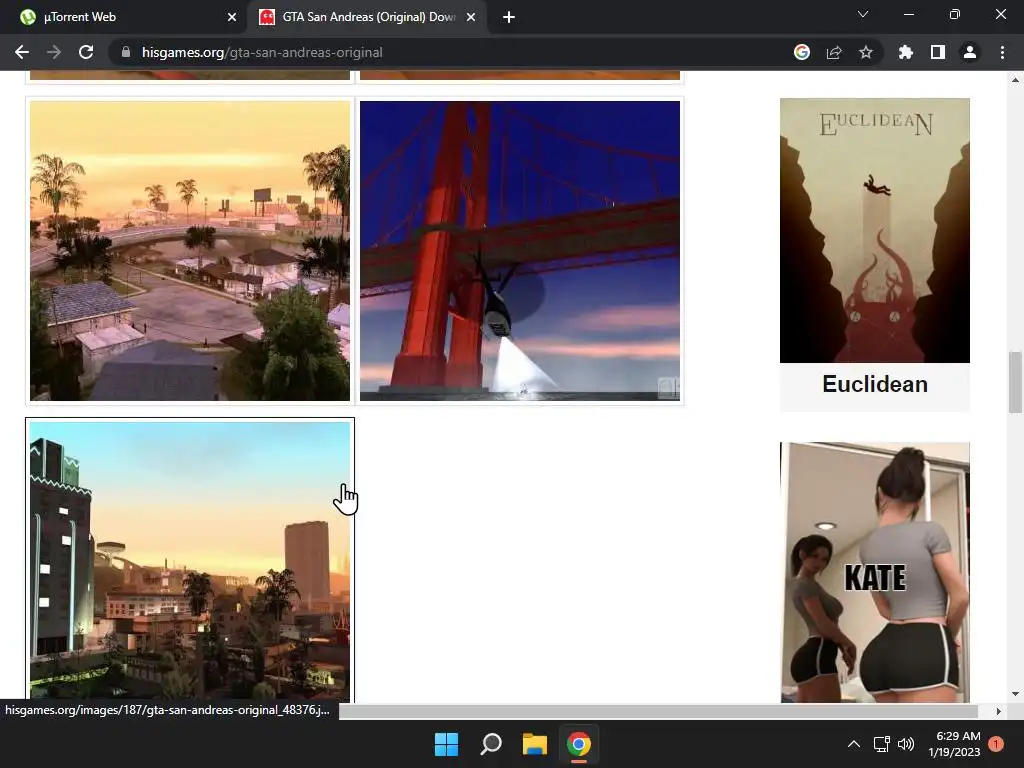The width and height of the screenshot is (1024, 768).
Task: Open the city skyline screenshot
Action: tap(190, 562)
